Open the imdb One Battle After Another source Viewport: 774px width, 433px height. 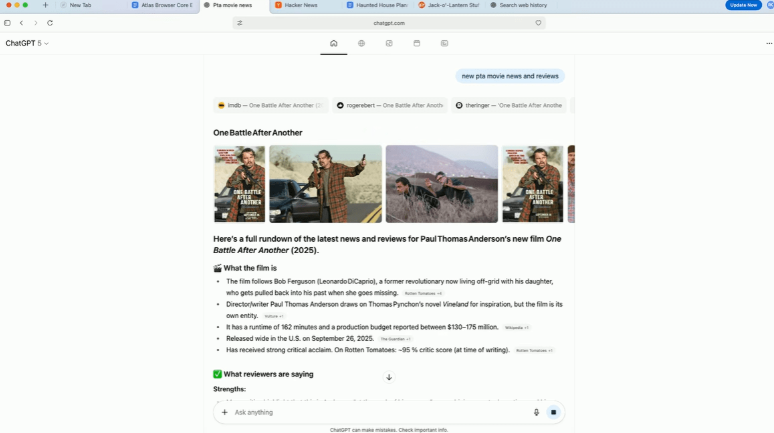pyautogui.click(x=270, y=105)
